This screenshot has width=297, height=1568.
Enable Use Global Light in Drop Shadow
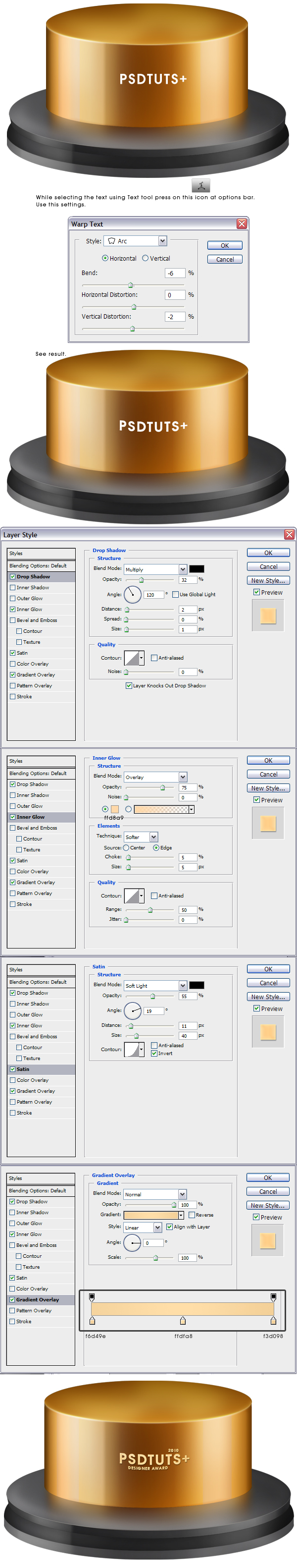(175, 595)
